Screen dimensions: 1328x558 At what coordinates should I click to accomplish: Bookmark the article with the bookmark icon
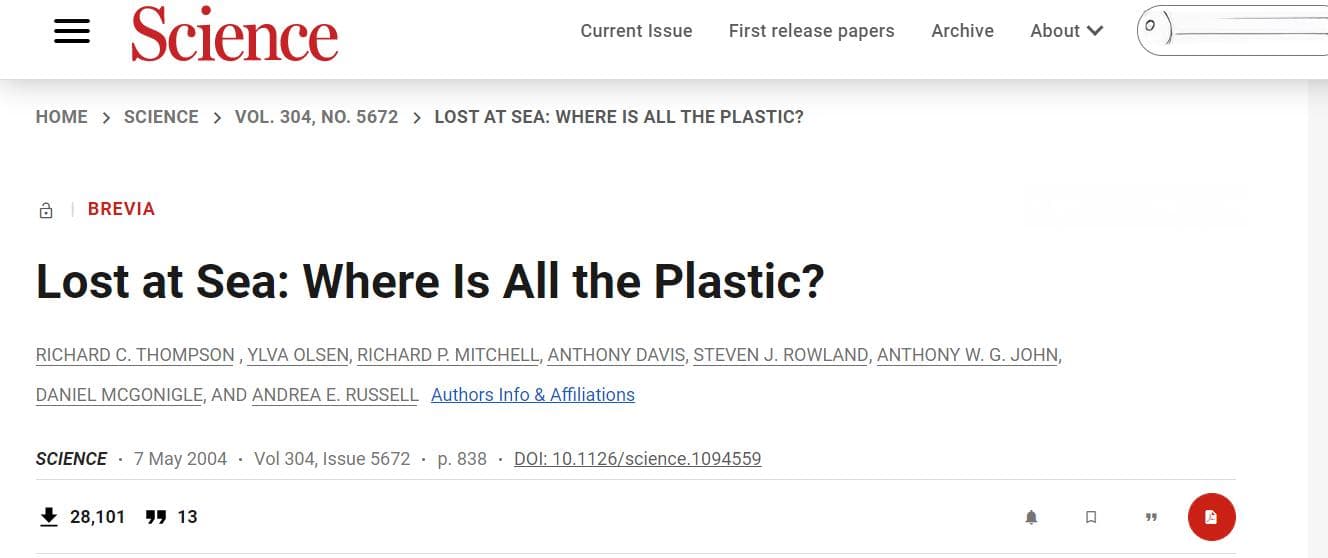(x=1091, y=517)
